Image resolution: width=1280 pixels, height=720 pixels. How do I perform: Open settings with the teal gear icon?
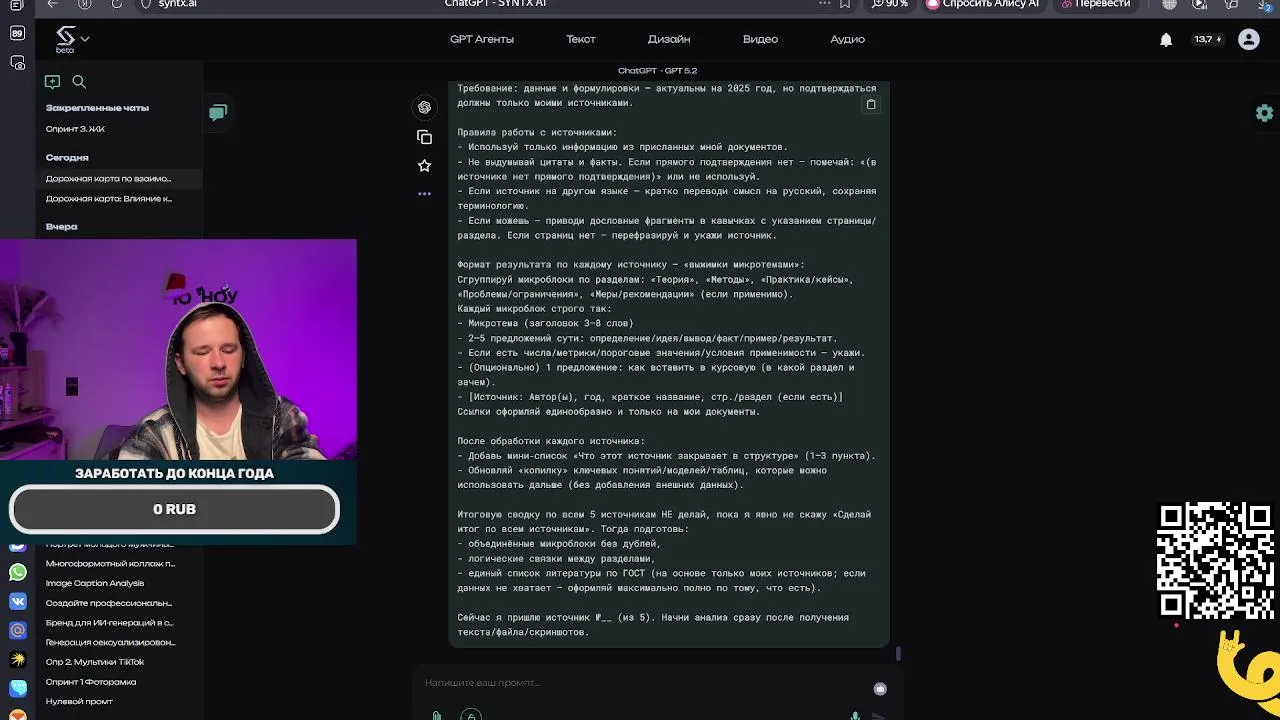(x=1265, y=113)
